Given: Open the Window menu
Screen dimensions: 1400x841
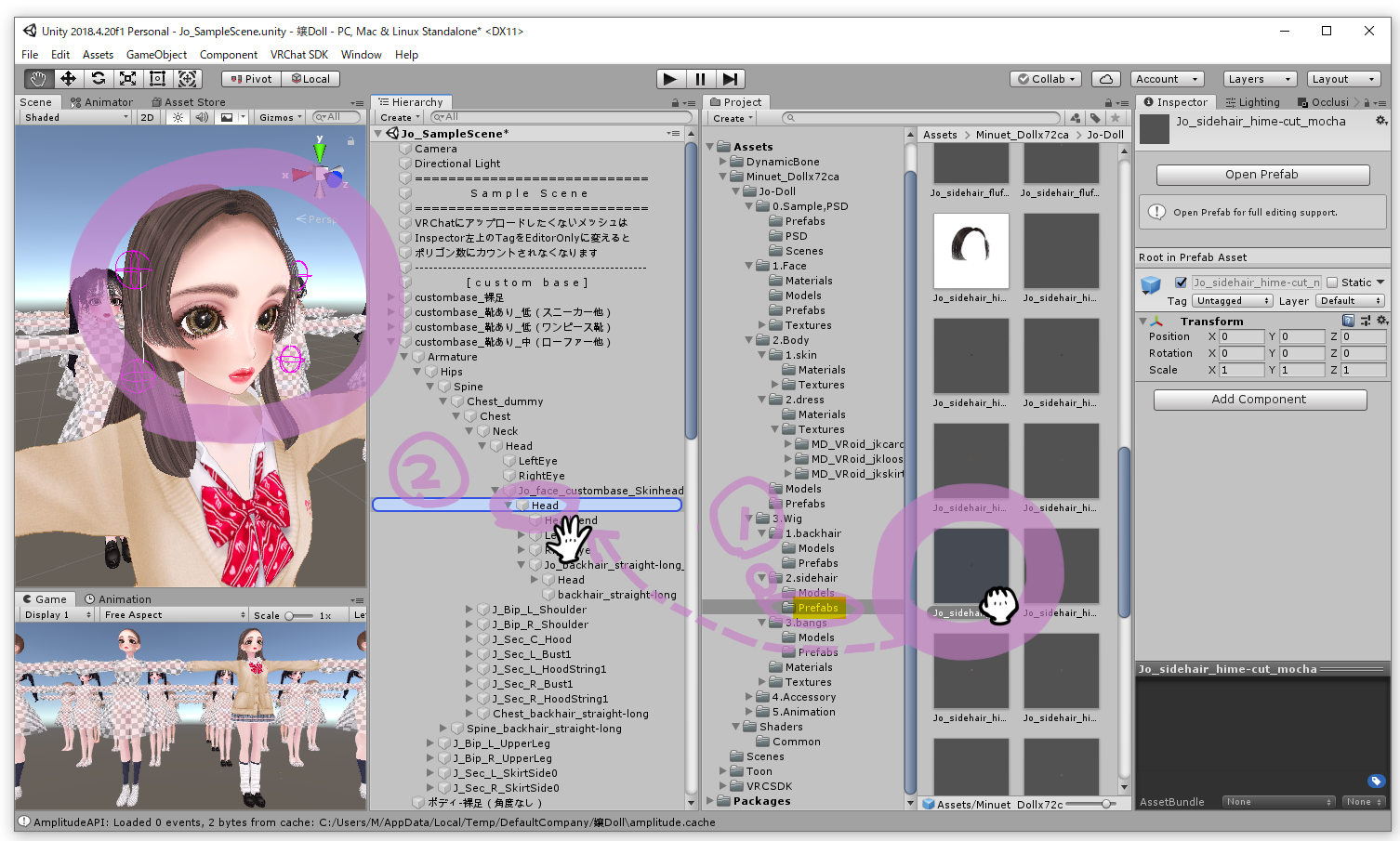Looking at the screenshot, I should tap(362, 55).
